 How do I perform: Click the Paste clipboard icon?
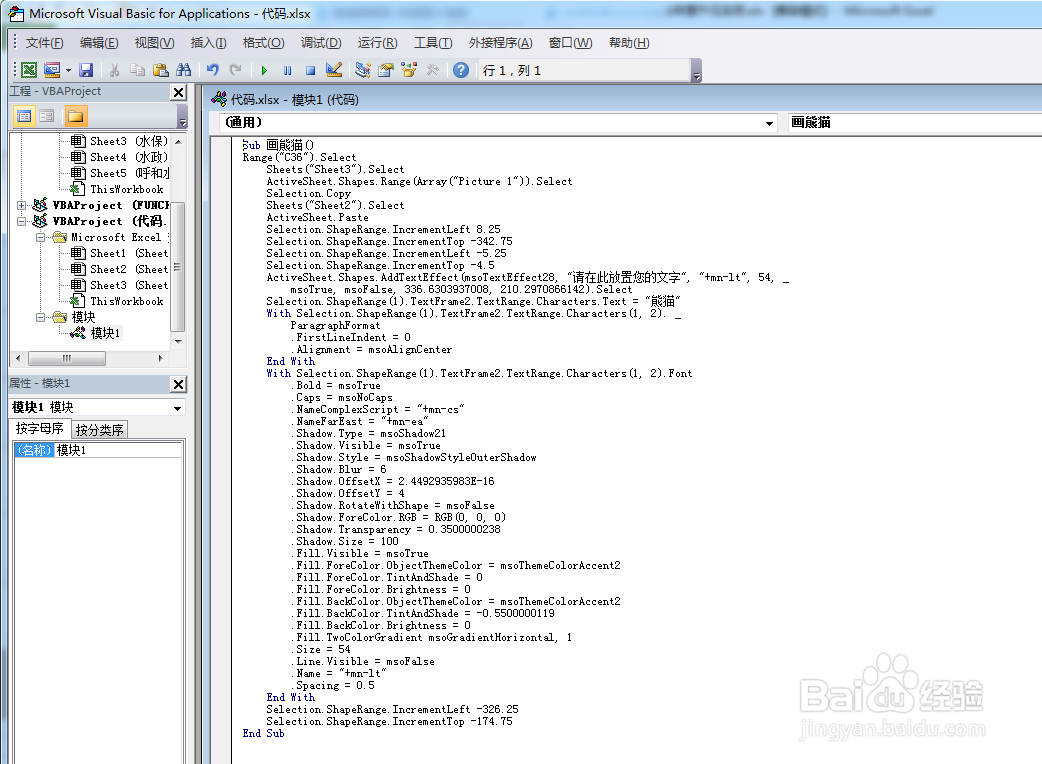point(160,70)
